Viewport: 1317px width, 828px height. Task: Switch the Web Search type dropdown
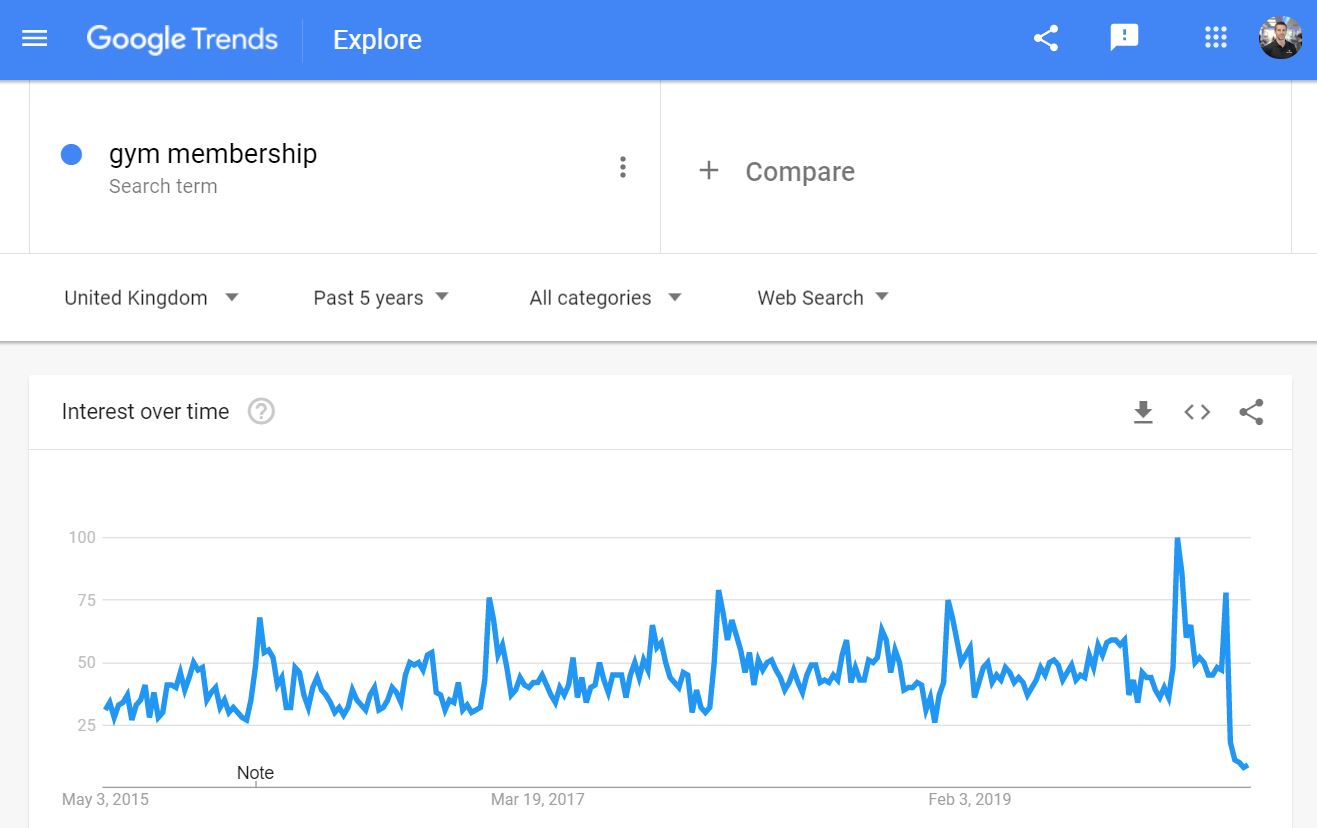coord(822,298)
